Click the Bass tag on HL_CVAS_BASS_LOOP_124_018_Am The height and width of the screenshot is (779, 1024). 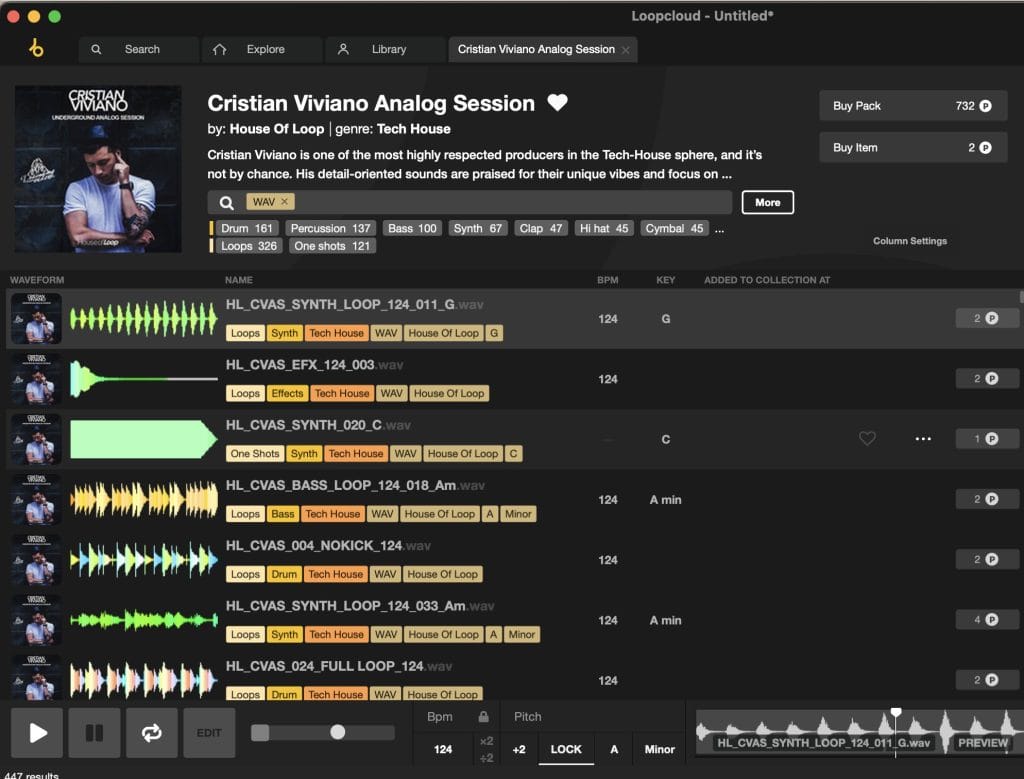coord(283,514)
